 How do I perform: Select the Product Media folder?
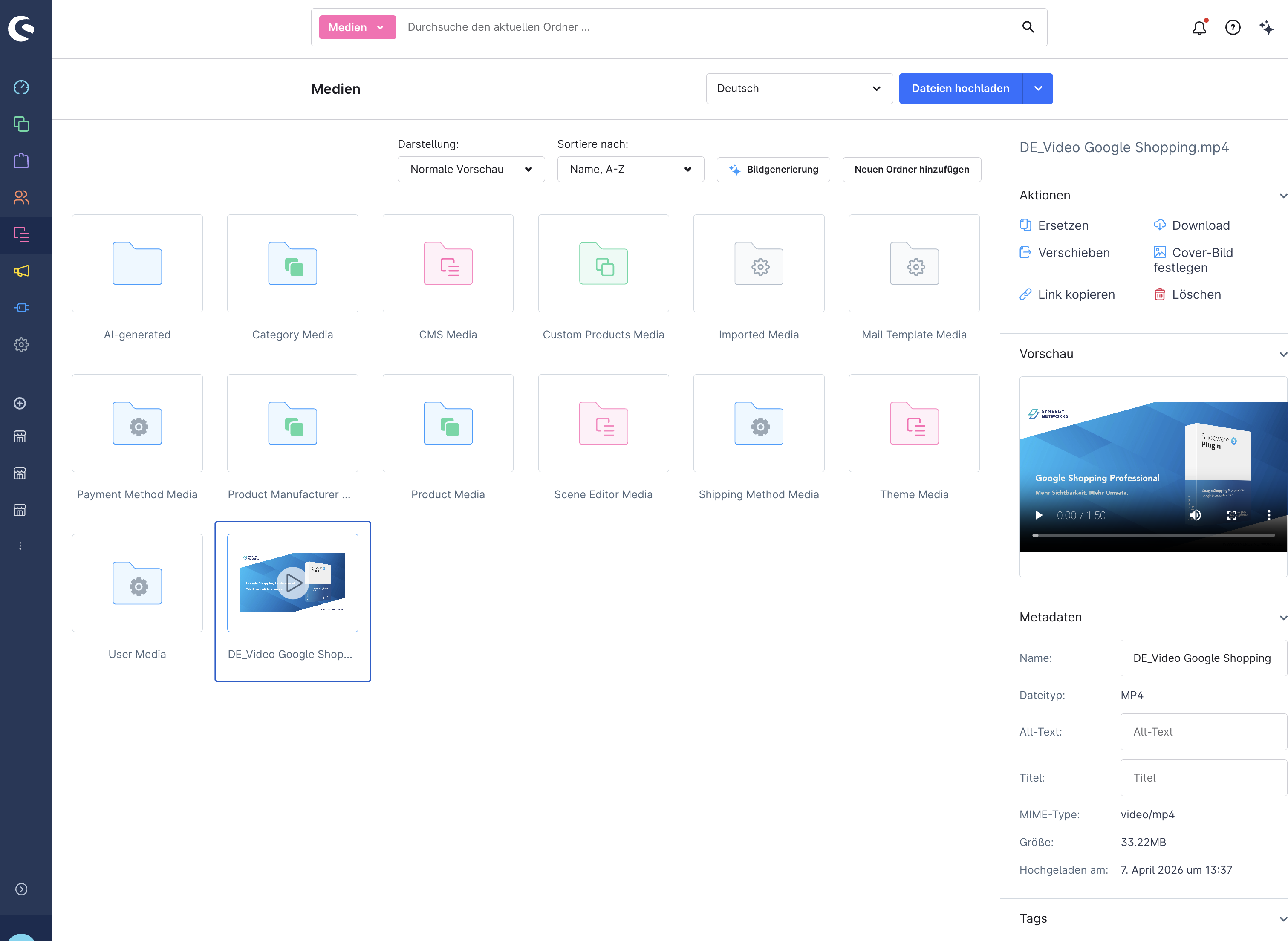(x=448, y=423)
